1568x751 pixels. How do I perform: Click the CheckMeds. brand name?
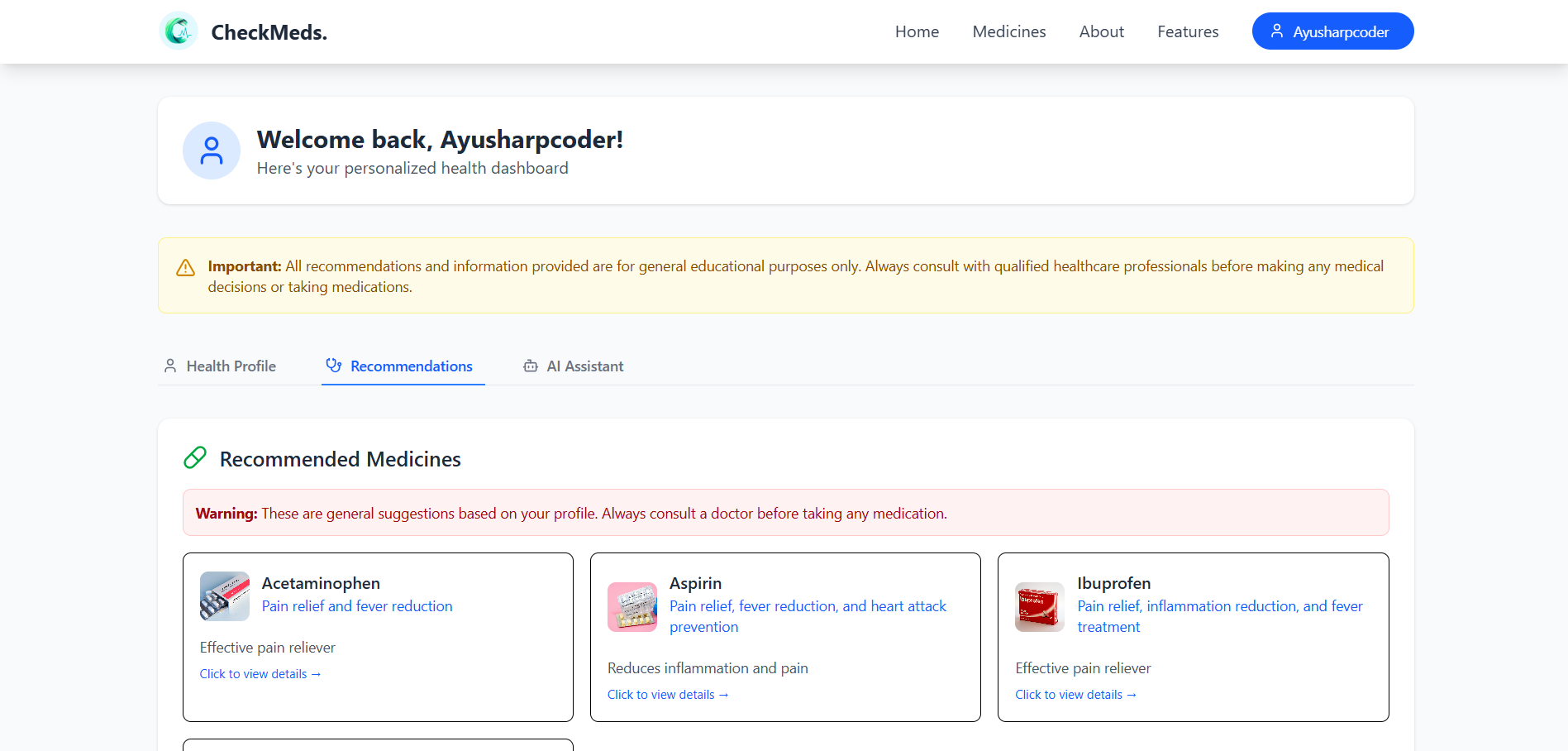click(269, 32)
